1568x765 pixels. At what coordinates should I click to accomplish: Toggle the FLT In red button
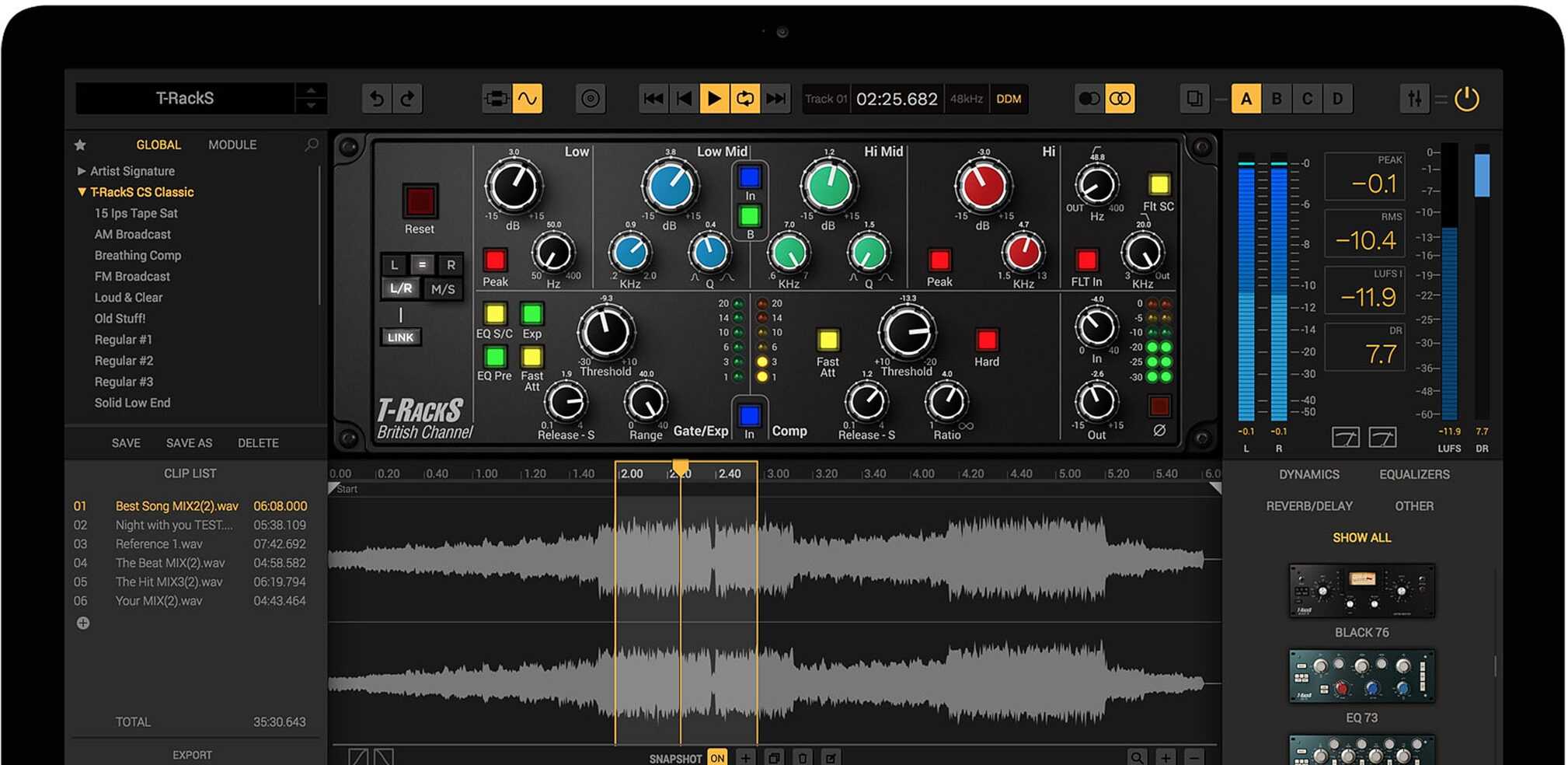tap(1086, 260)
